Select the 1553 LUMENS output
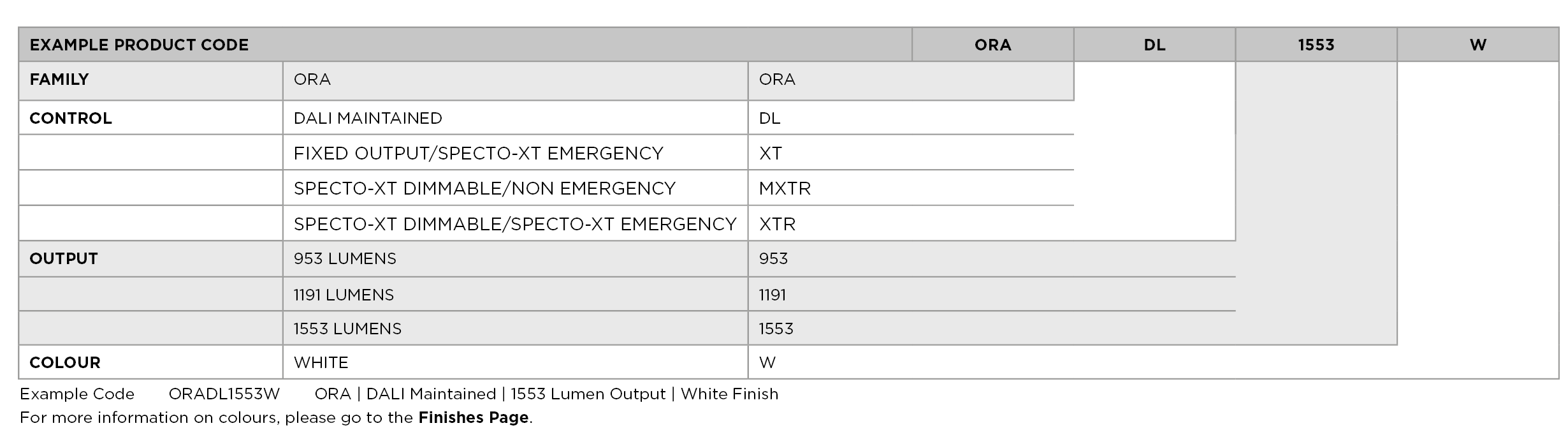The width and height of the screenshot is (1568, 444). 347,329
